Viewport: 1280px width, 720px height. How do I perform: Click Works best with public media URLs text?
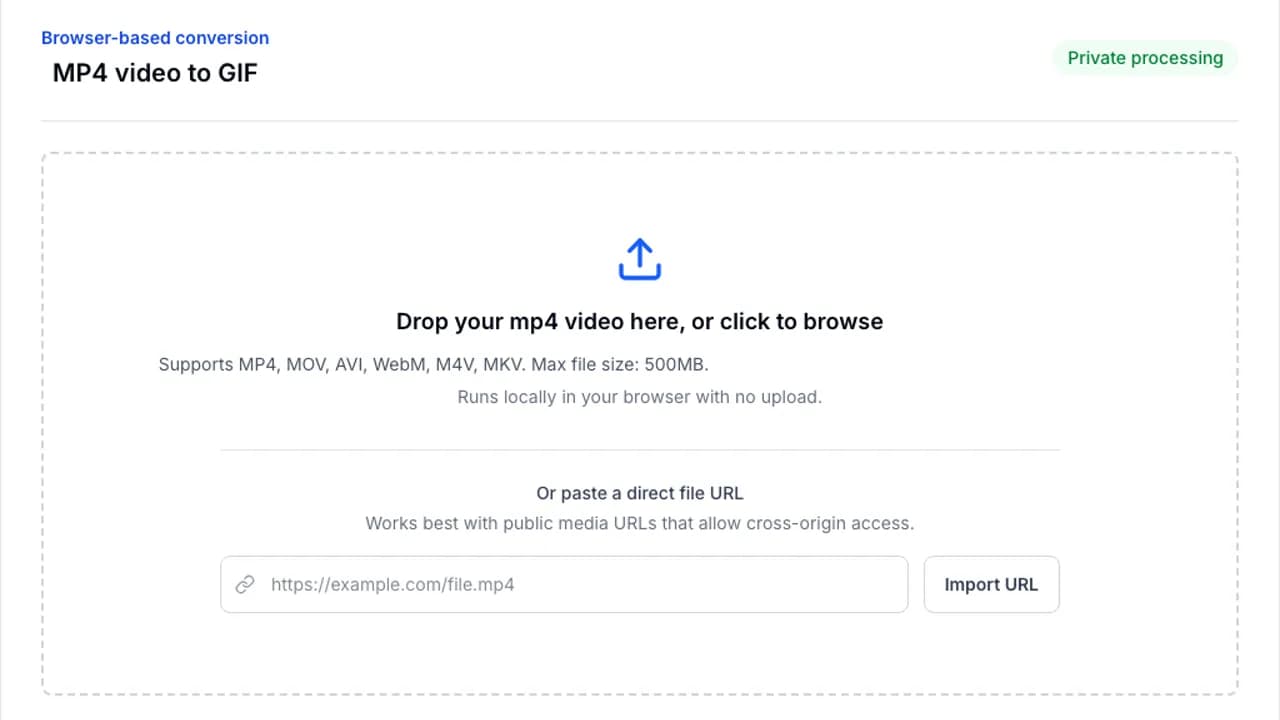(640, 523)
